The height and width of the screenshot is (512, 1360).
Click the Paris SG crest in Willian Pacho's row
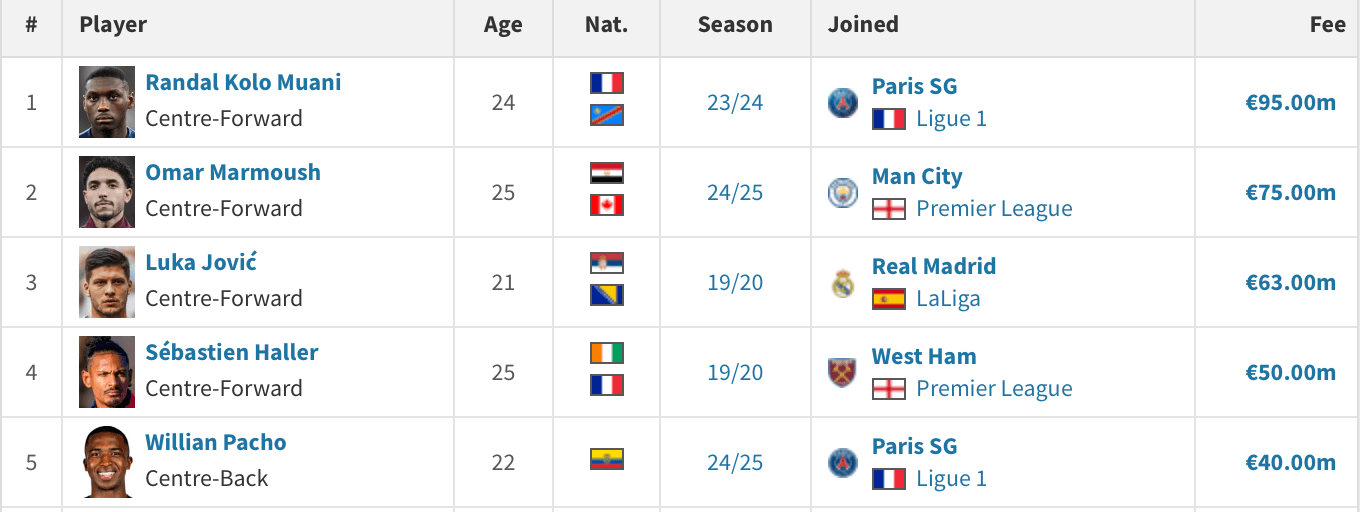coord(843,463)
